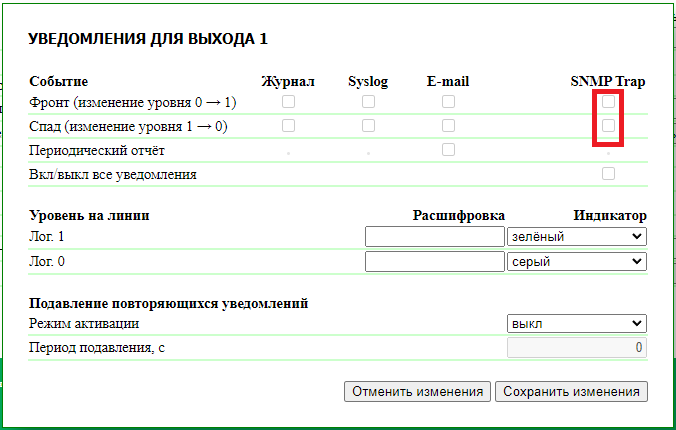Screen dimensions: 676x430
Task: Tick Syslog checkbox in Фронт row
Action: (x=368, y=102)
